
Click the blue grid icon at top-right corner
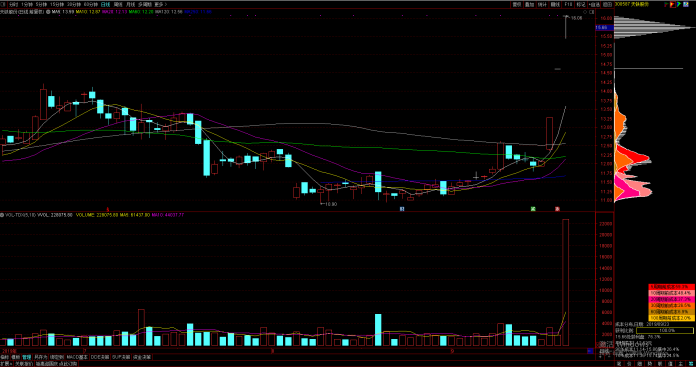point(686,4)
